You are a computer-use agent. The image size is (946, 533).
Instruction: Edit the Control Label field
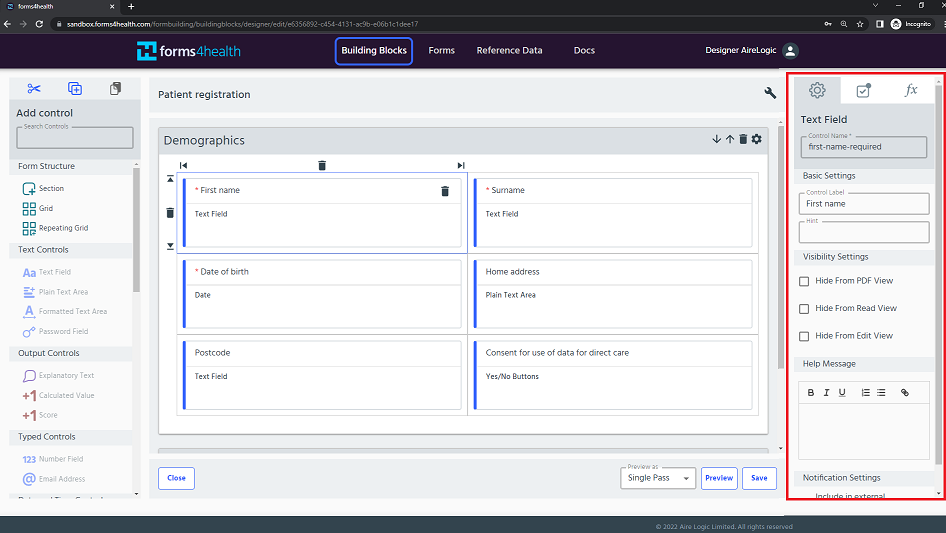pyautogui.click(x=864, y=203)
